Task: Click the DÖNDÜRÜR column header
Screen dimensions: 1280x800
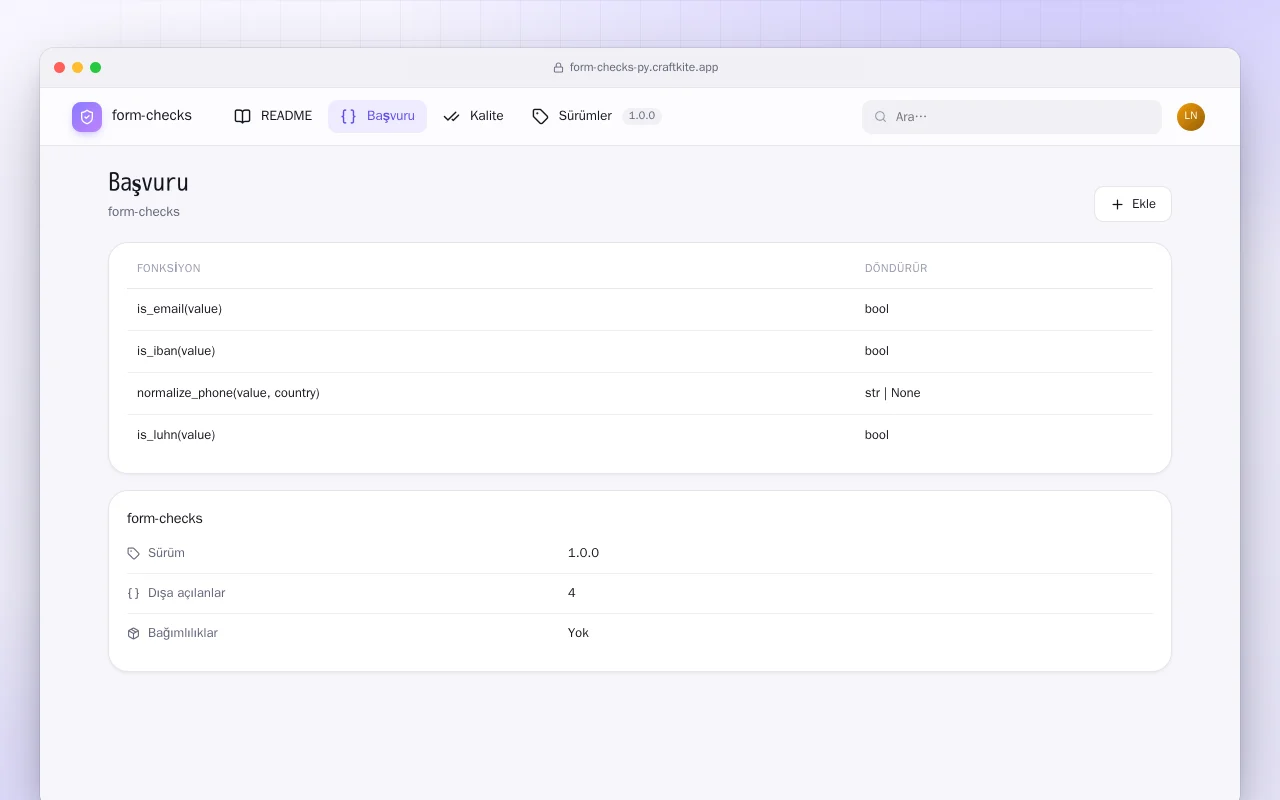Action: [896, 268]
